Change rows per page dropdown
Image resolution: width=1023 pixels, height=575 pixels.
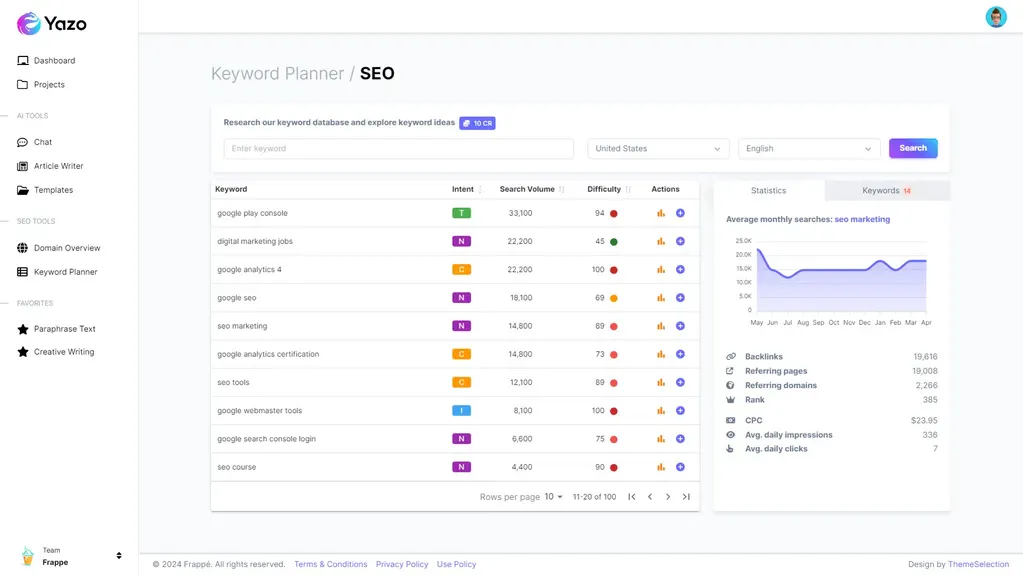coord(553,497)
